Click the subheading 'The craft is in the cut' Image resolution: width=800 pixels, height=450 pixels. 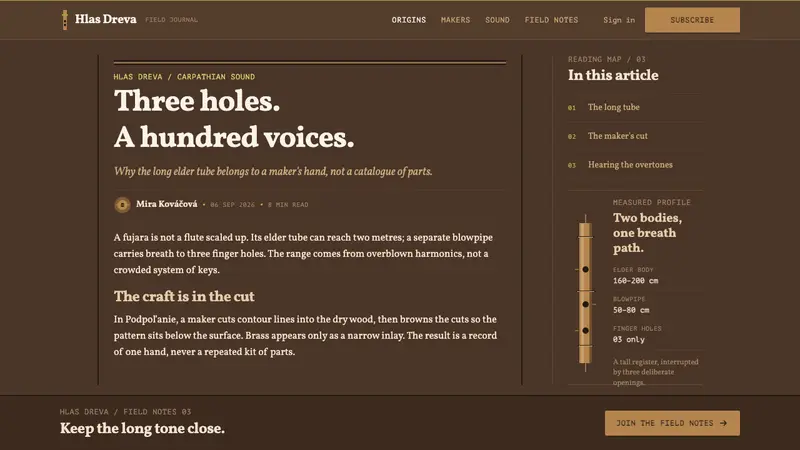(x=184, y=296)
